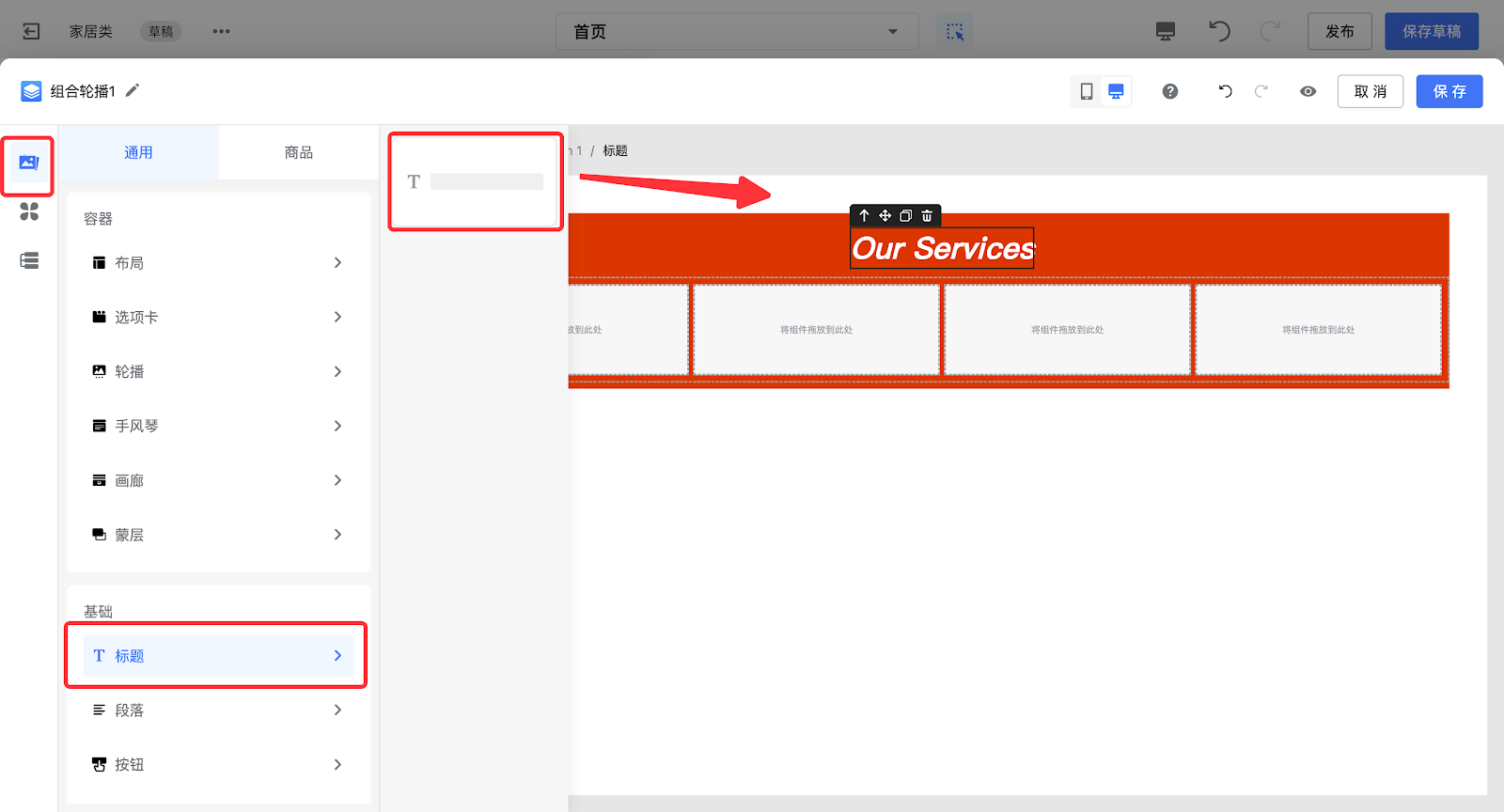
Task: Toggle preview with the eye icon
Action: pos(1308,91)
